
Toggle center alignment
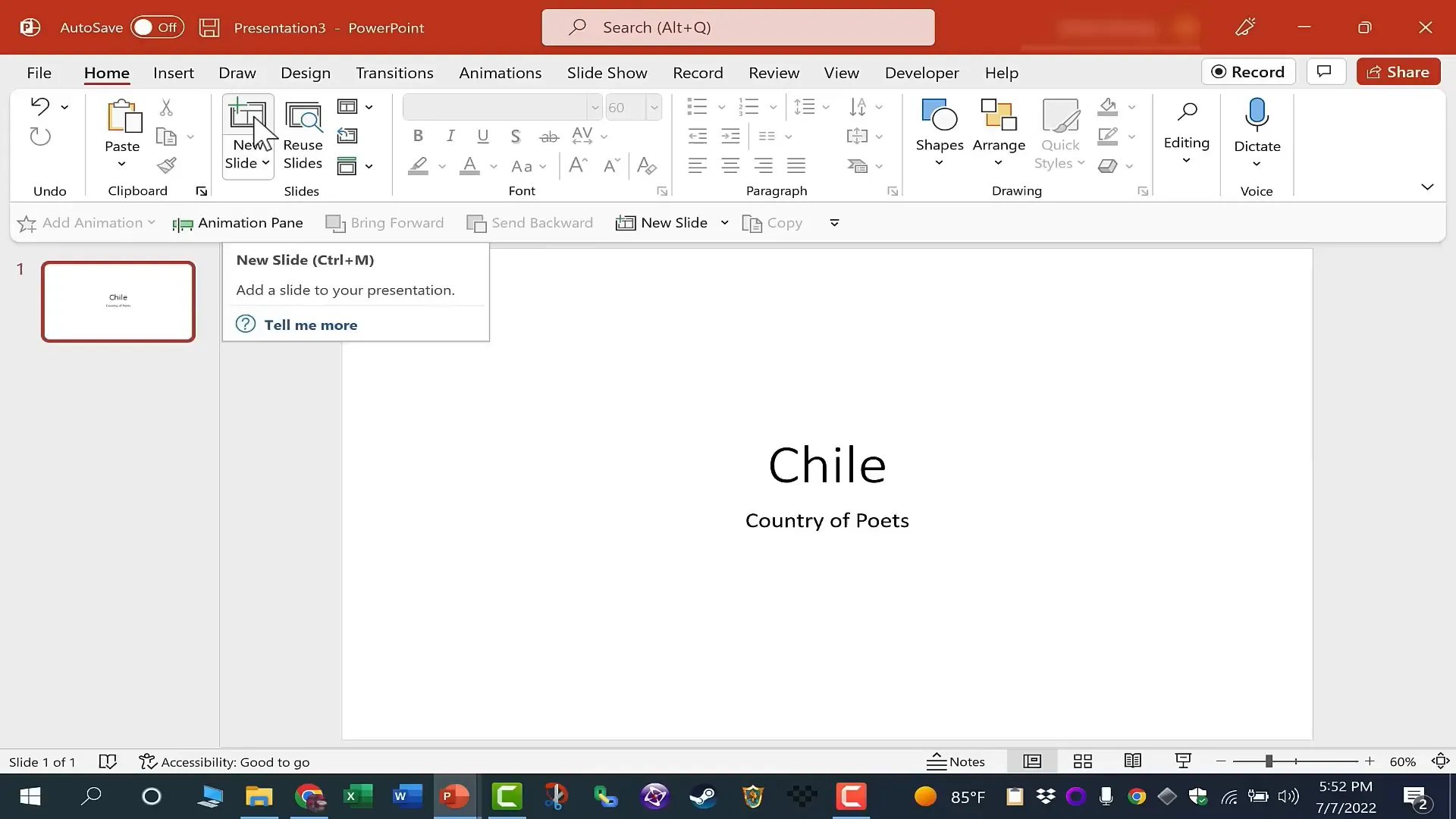[730, 165]
